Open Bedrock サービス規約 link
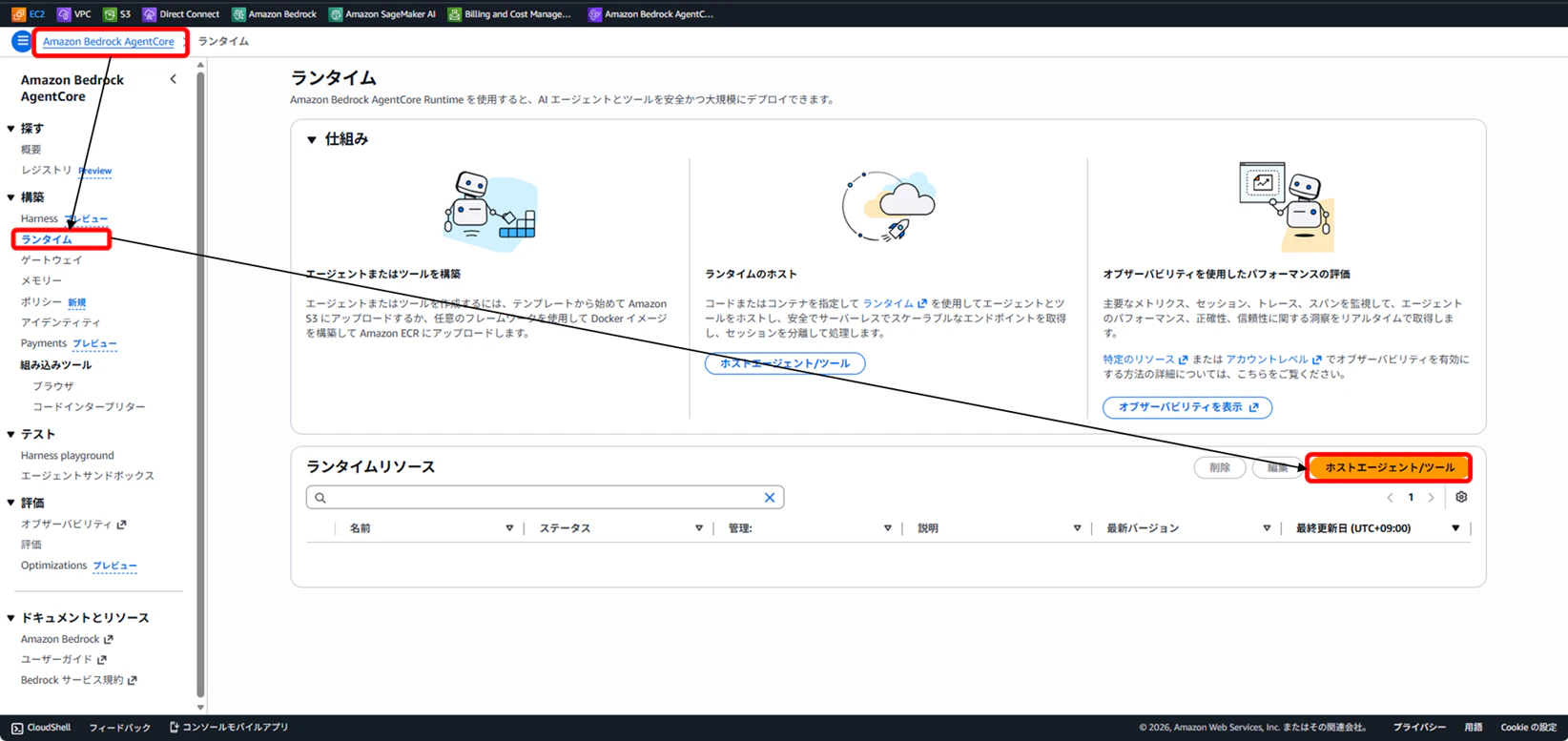This screenshot has height=741, width=1568. point(79,681)
